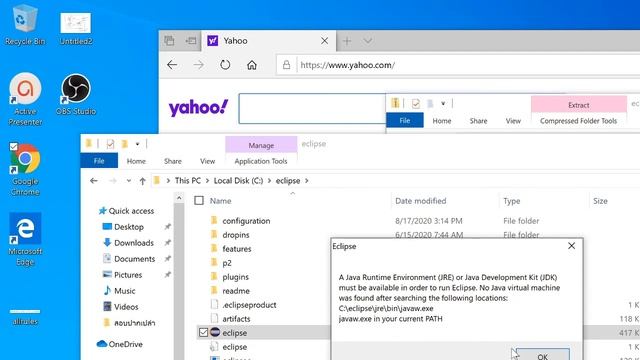Image resolution: width=640 pixels, height=360 pixels.
Task: Open Compressed Folder Tools tab
Action: point(578,121)
